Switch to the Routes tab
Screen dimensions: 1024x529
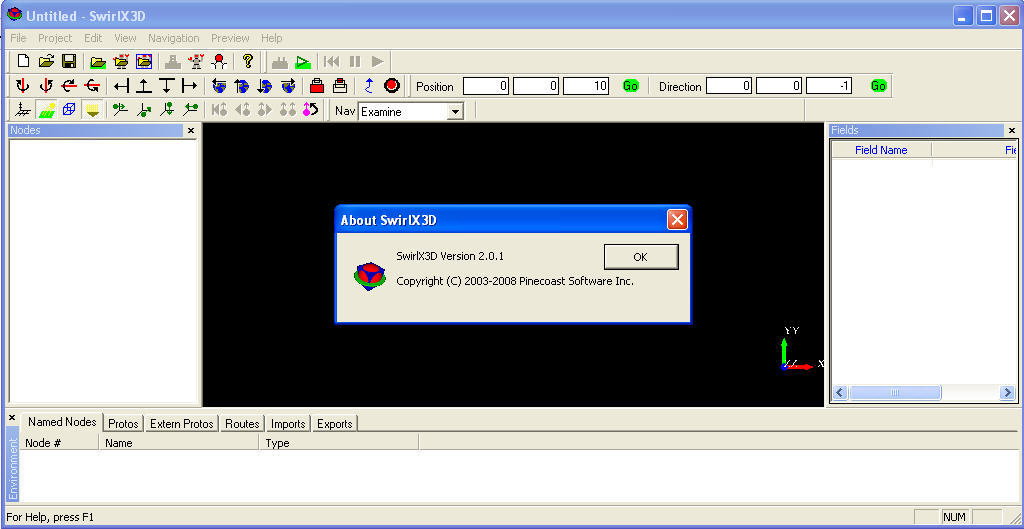242,424
